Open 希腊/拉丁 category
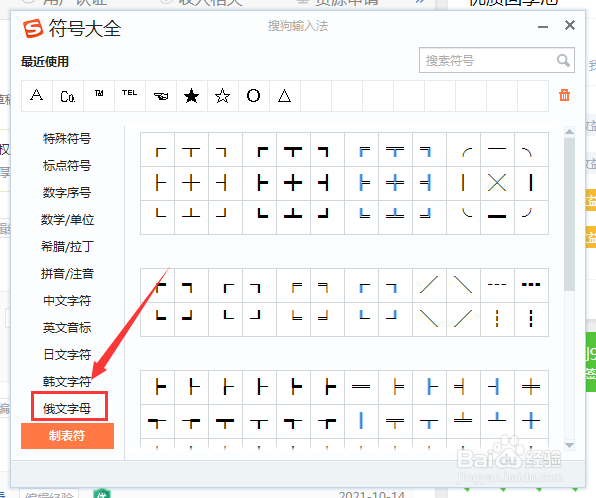The width and height of the screenshot is (596, 498). click(x=67, y=247)
